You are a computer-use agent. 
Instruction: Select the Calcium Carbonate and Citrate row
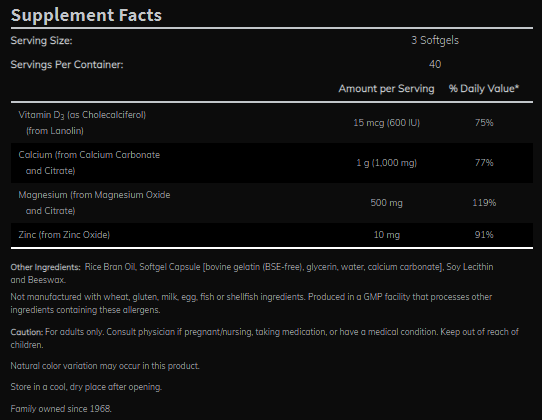pyautogui.click(x=272, y=163)
